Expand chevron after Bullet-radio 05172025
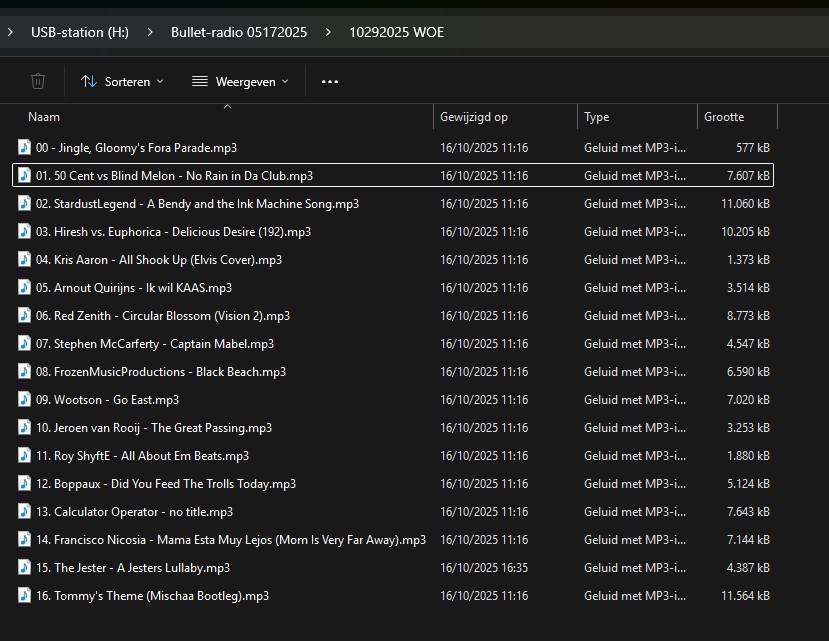This screenshot has height=641, width=829. pyautogui.click(x=328, y=32)
